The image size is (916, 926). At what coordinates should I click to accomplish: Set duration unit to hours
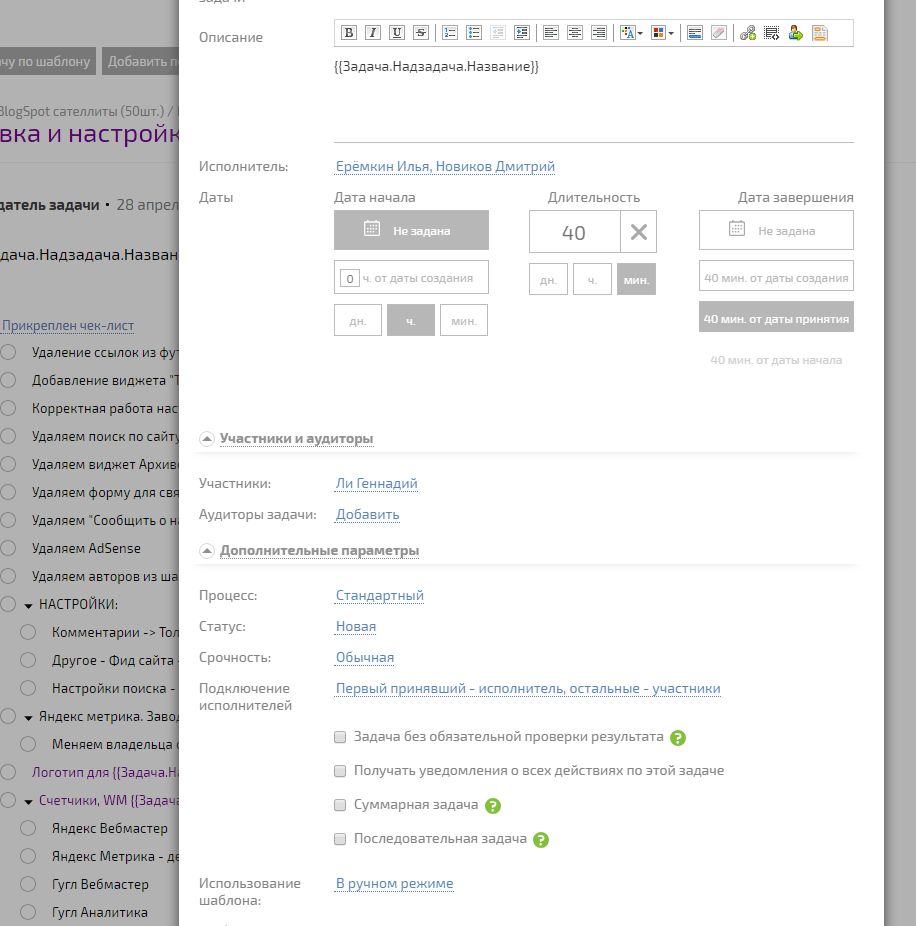(592, 279)
